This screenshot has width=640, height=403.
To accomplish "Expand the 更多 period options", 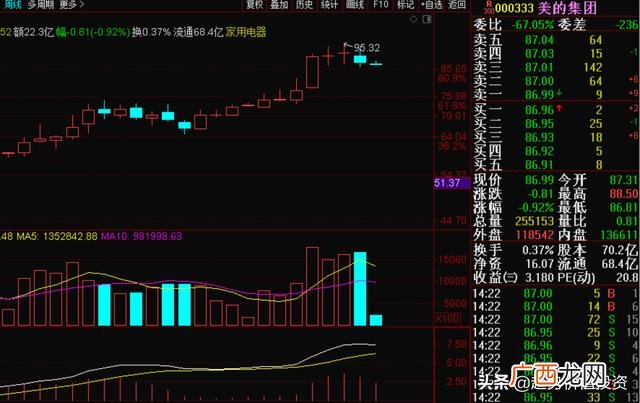I will [x=71, y=5].
